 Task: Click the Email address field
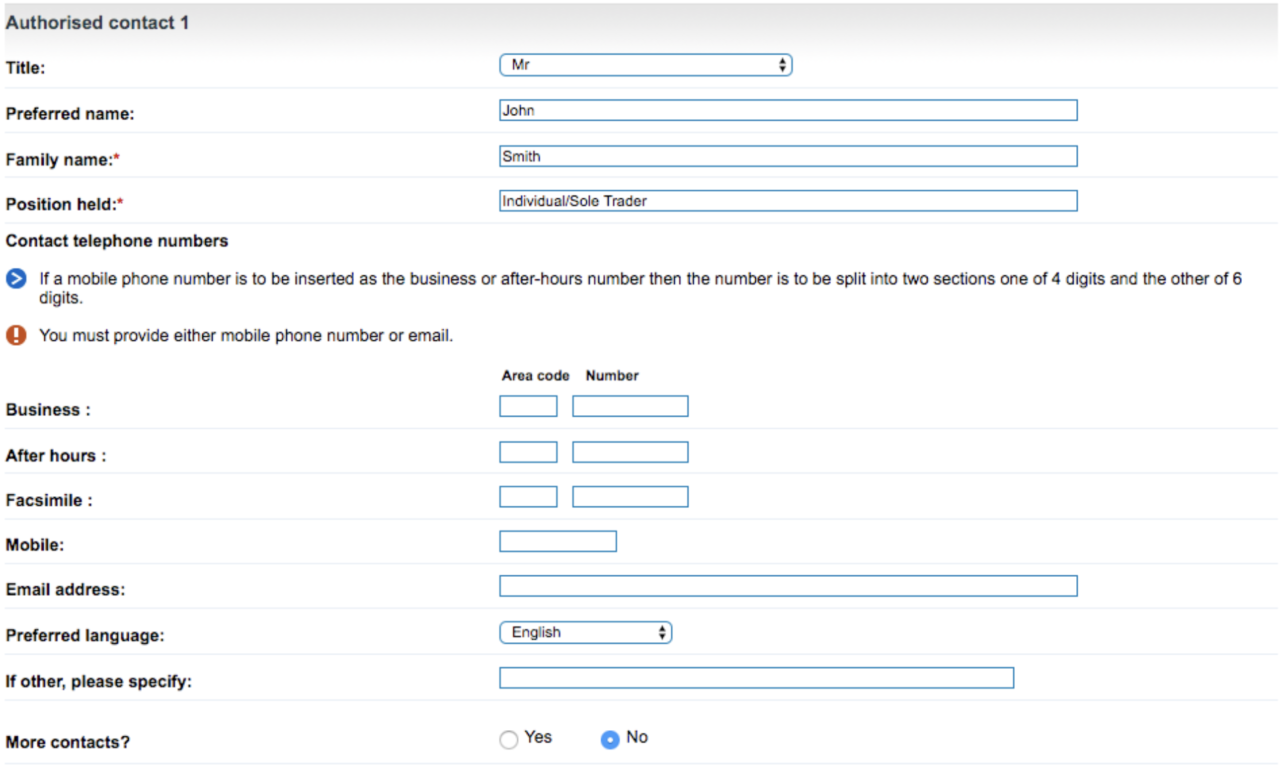point(788,585)
